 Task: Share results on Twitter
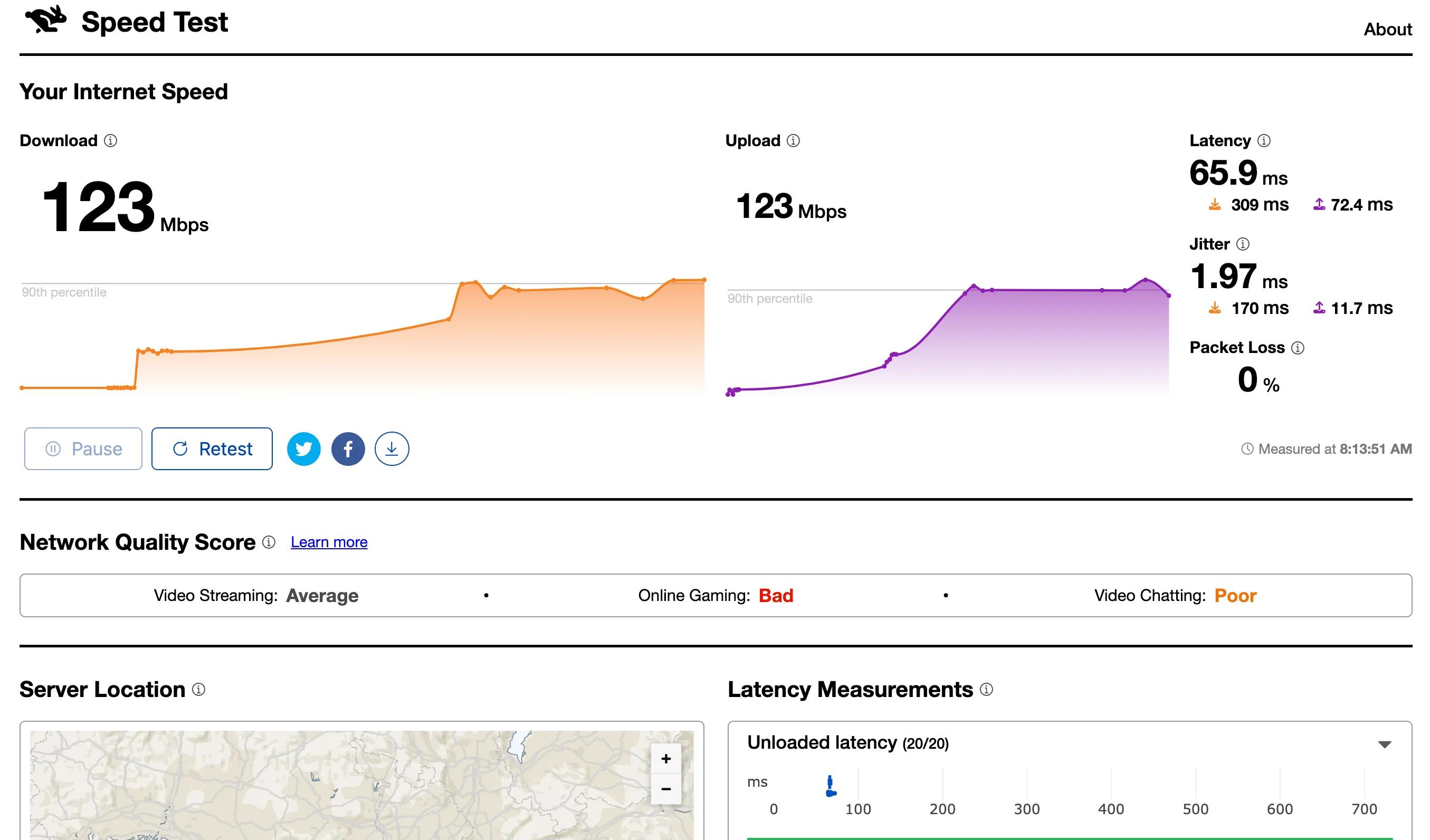pyautogui.click(x=303, y=449)
